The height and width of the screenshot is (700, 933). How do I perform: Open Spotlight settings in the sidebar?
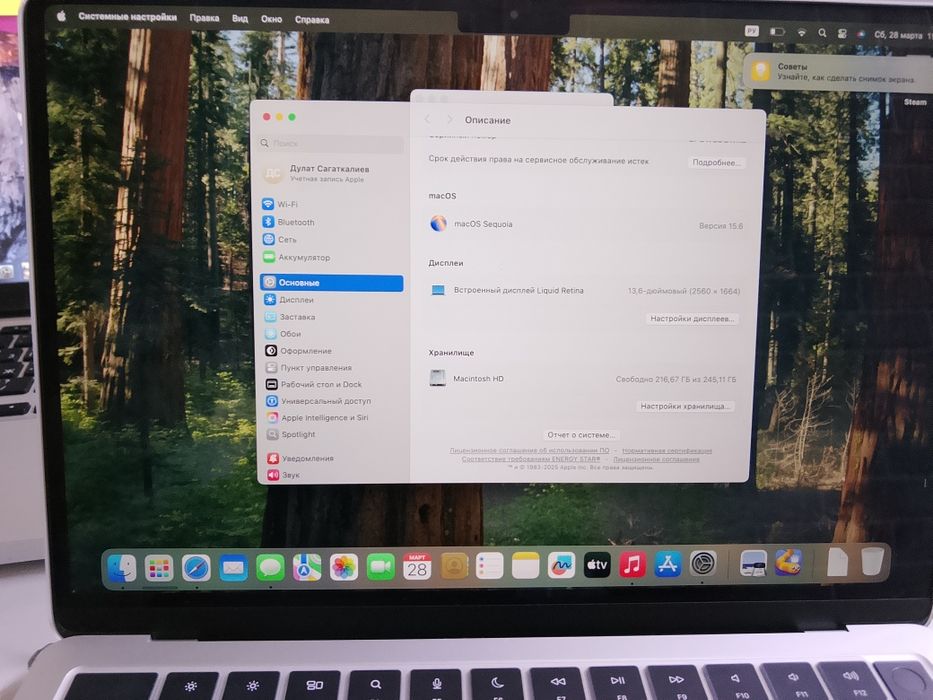click(291, 434)
